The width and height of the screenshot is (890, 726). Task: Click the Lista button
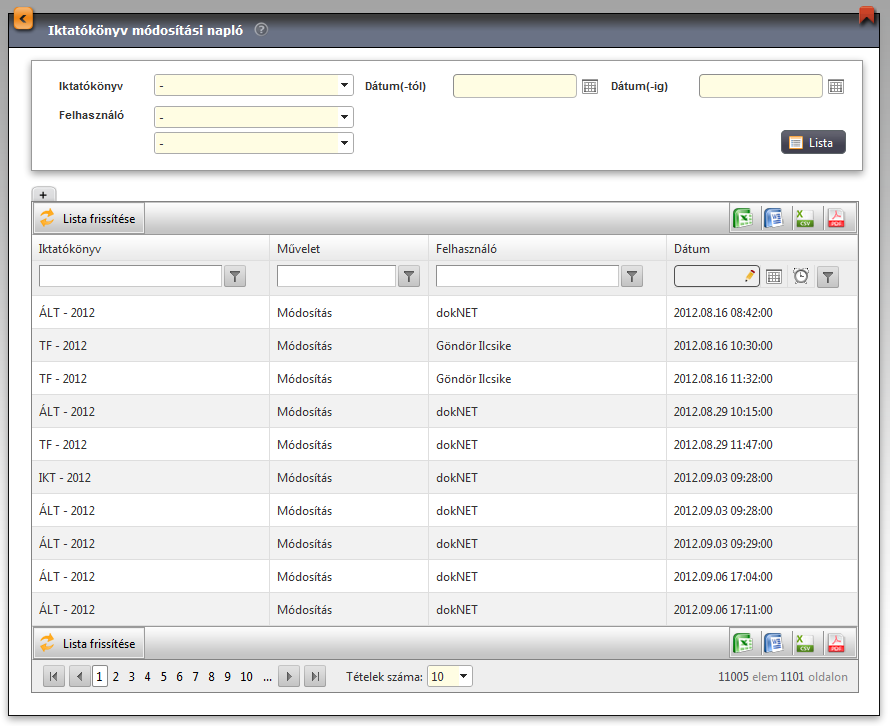(x=813, y=142)
